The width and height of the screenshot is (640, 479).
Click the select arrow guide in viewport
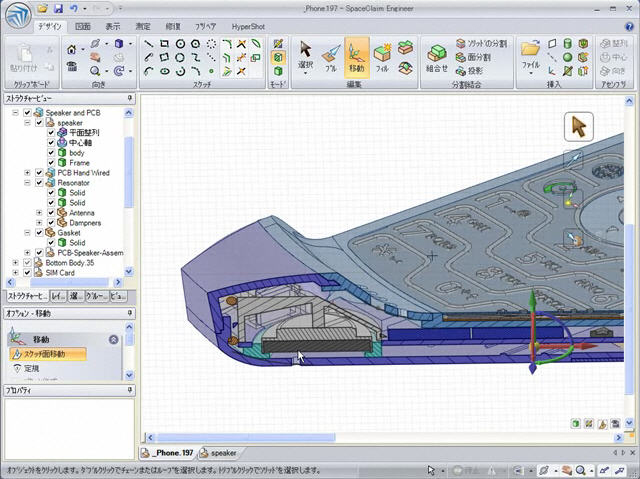pos(578,127)
